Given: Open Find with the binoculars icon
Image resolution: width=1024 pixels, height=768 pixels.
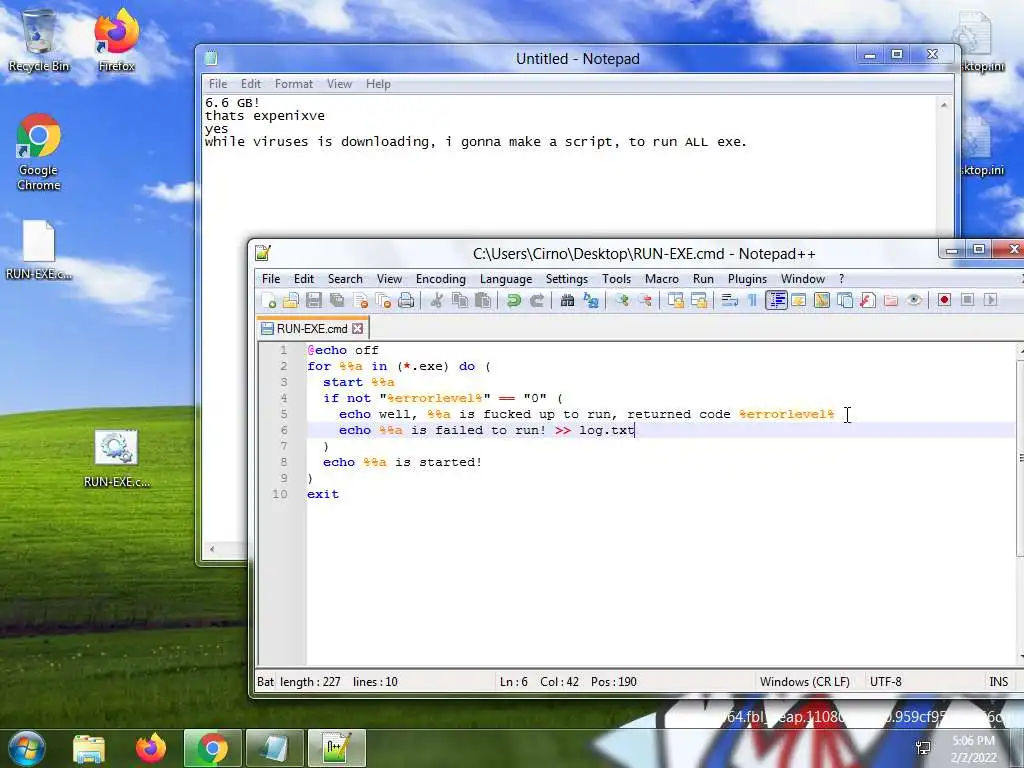Looking at the screenshot, I should [x=568, y=300].
